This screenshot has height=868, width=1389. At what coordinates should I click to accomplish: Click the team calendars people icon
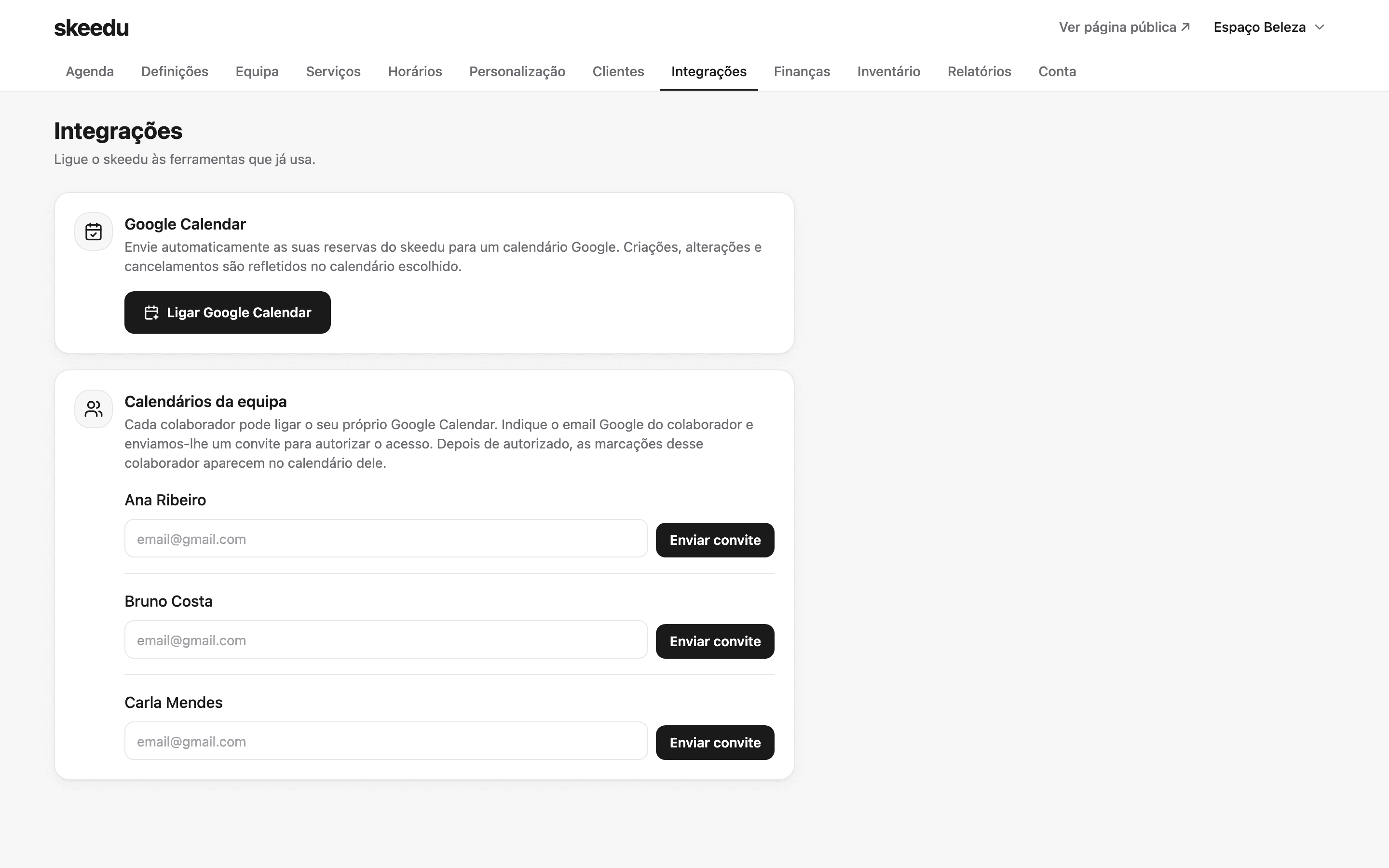pos(94,409)
